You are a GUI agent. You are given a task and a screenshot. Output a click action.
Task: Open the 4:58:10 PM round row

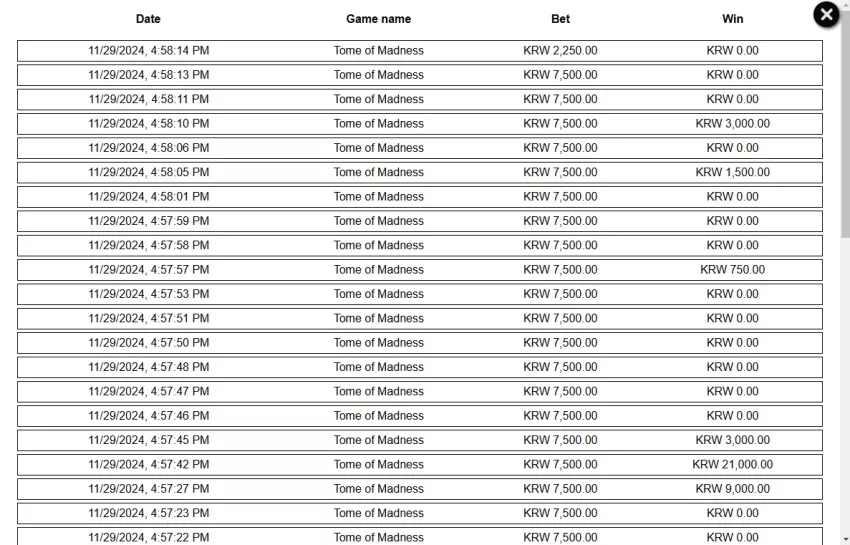(x=420, y=124)
